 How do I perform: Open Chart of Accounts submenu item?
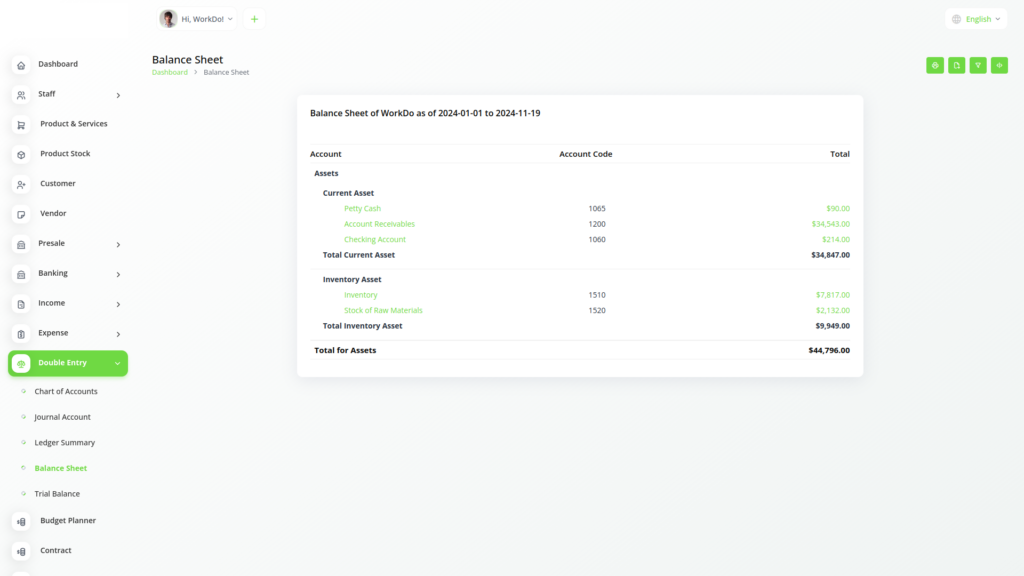pyautogui.click(x=66, y=391)
